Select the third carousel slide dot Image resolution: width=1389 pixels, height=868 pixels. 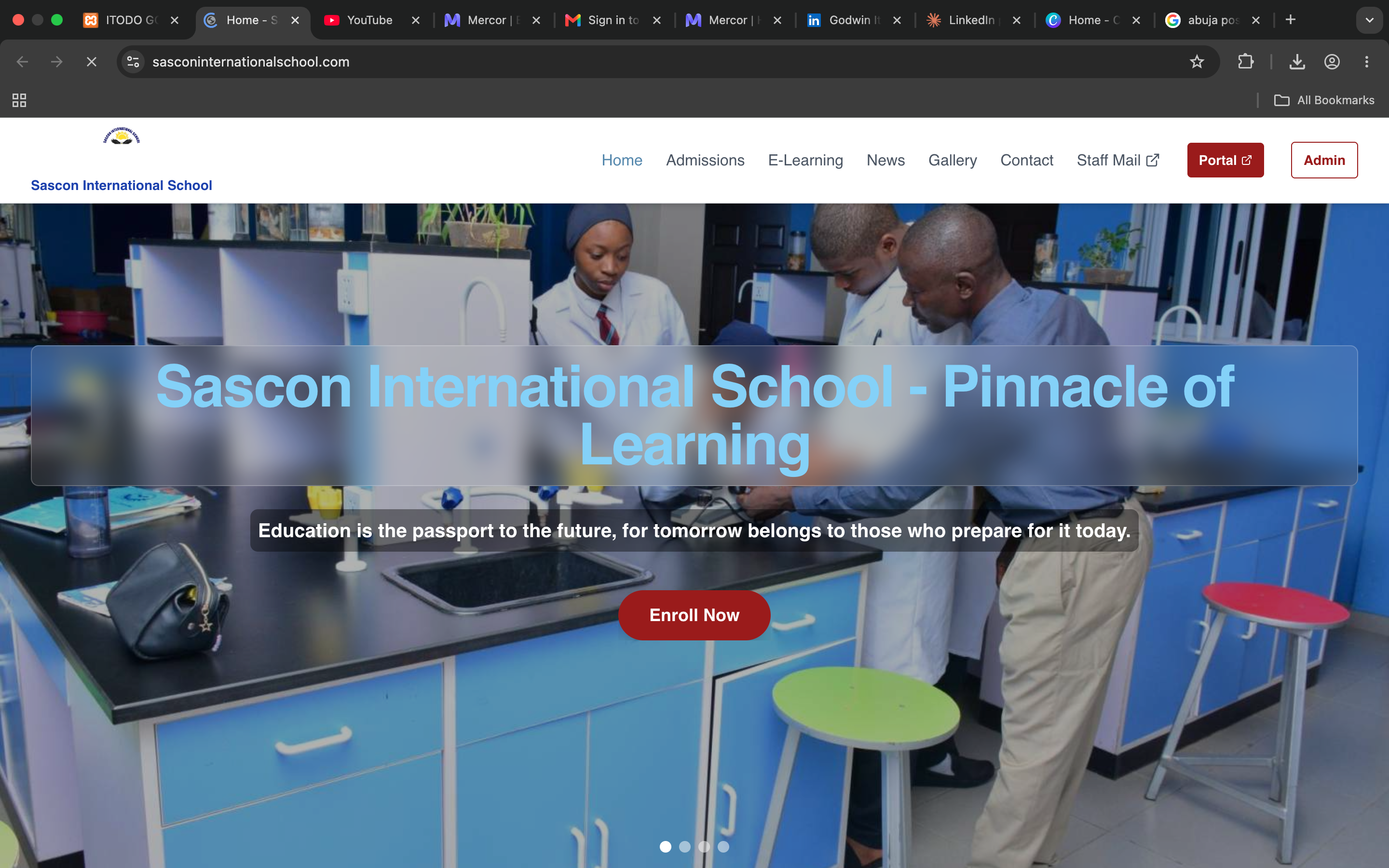point(704,847)
